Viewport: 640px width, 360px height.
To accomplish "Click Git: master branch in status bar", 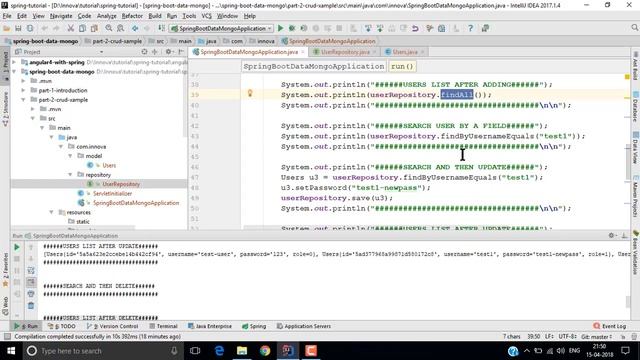I will tap(597, 337).
